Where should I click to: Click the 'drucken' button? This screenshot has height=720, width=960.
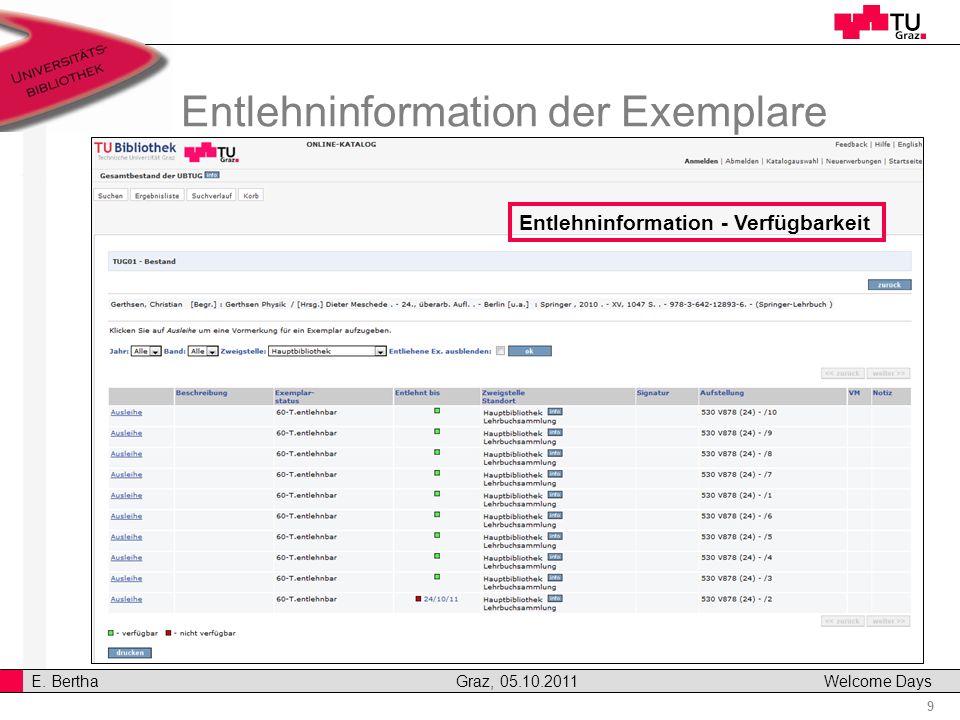point(130,653)
